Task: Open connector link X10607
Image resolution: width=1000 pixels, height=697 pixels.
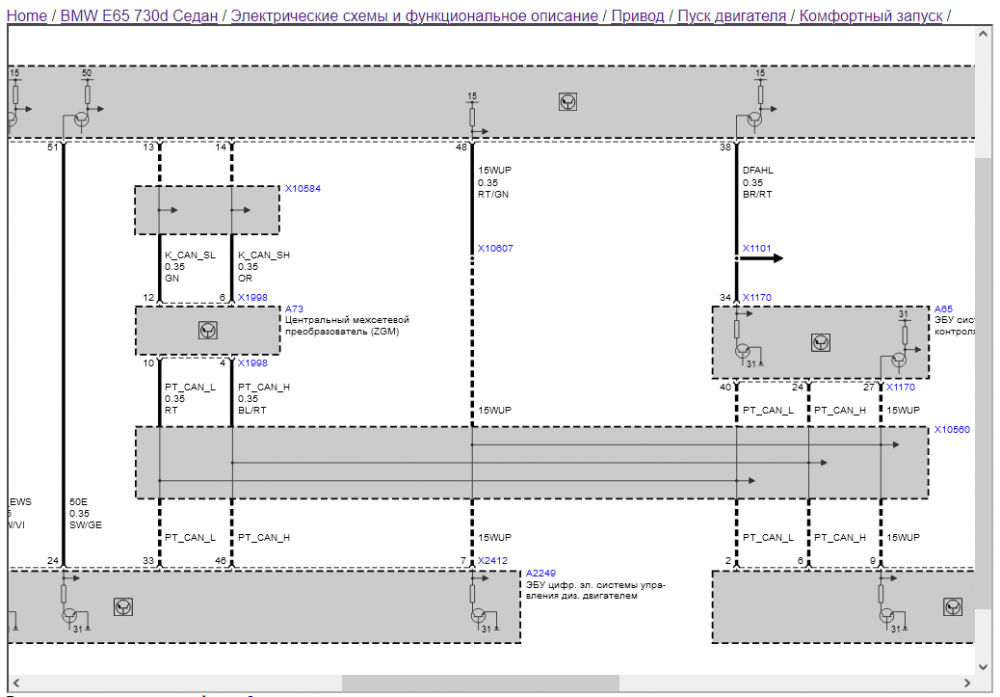Action: [496, 248]
